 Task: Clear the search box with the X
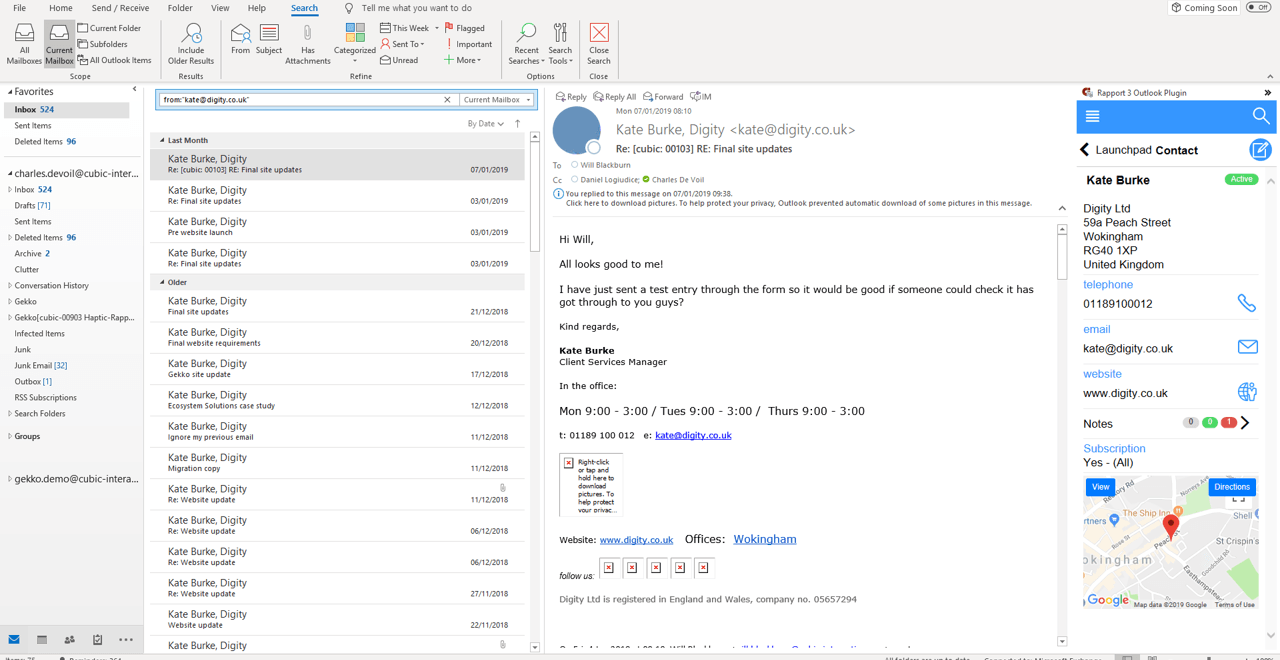coord(447,100)
